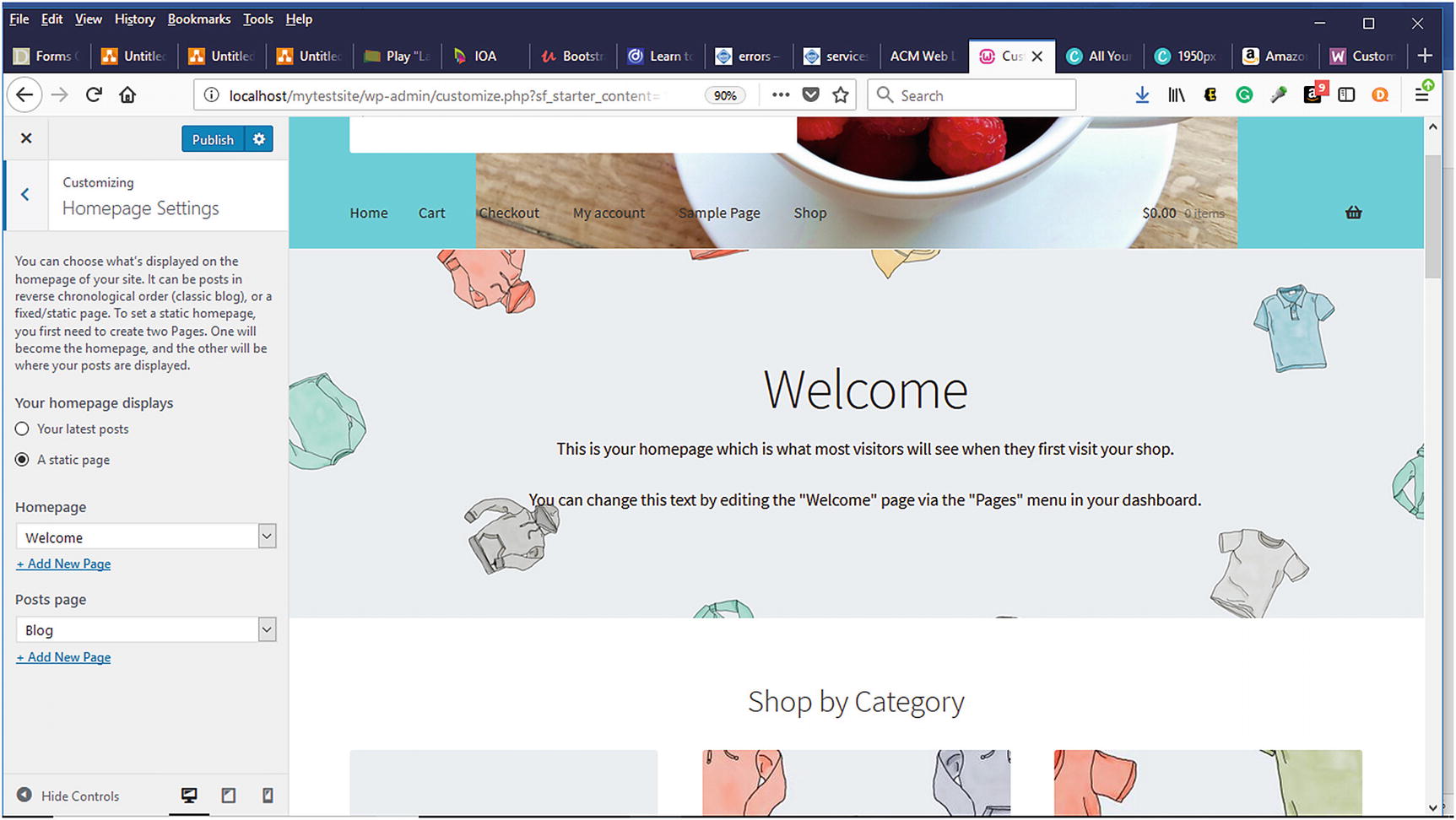The image size is (1456, 820).
Task: Save page to Pocket
Action: pyautogui.click(x=810, y=95)
